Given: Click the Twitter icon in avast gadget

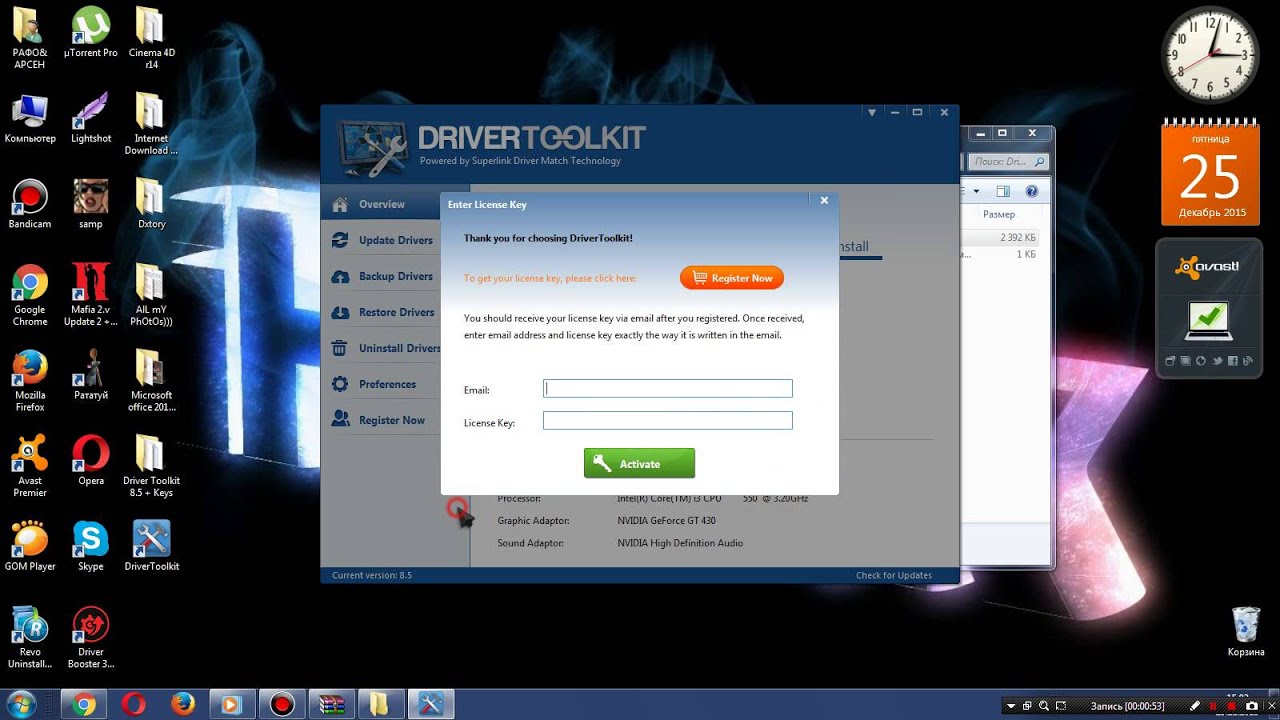Looking at the screenshot, I should [x=1217, y=361].
